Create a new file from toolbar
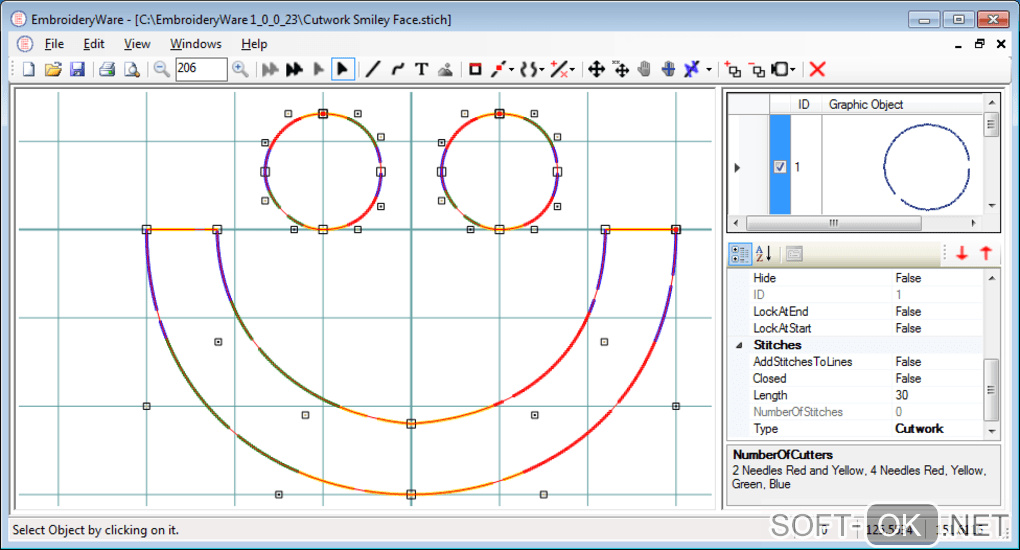 [x=28, y=69]
